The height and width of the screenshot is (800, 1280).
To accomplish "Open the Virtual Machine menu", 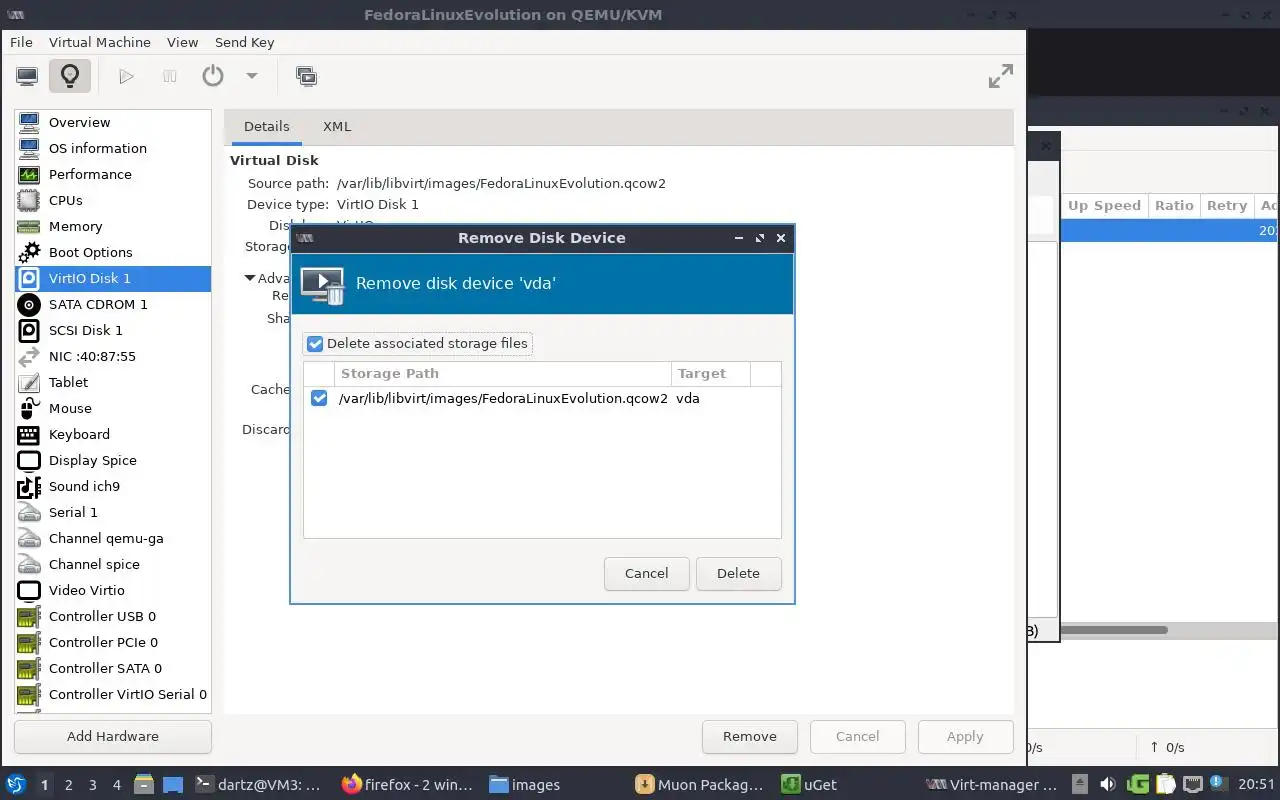I will pos(100,42).
